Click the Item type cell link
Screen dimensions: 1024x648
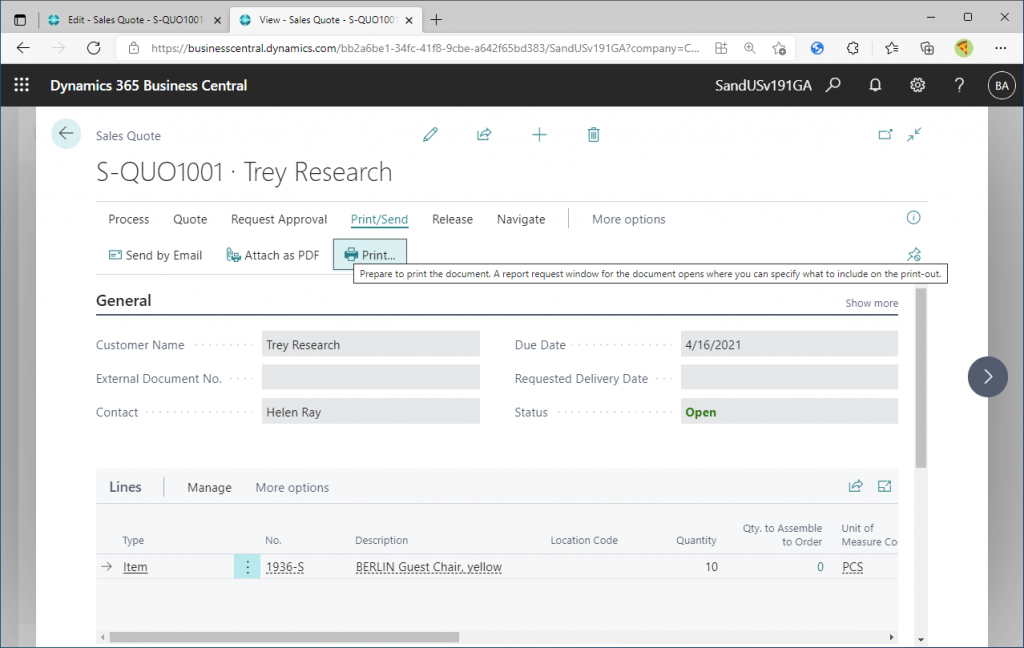coord(135,567)
